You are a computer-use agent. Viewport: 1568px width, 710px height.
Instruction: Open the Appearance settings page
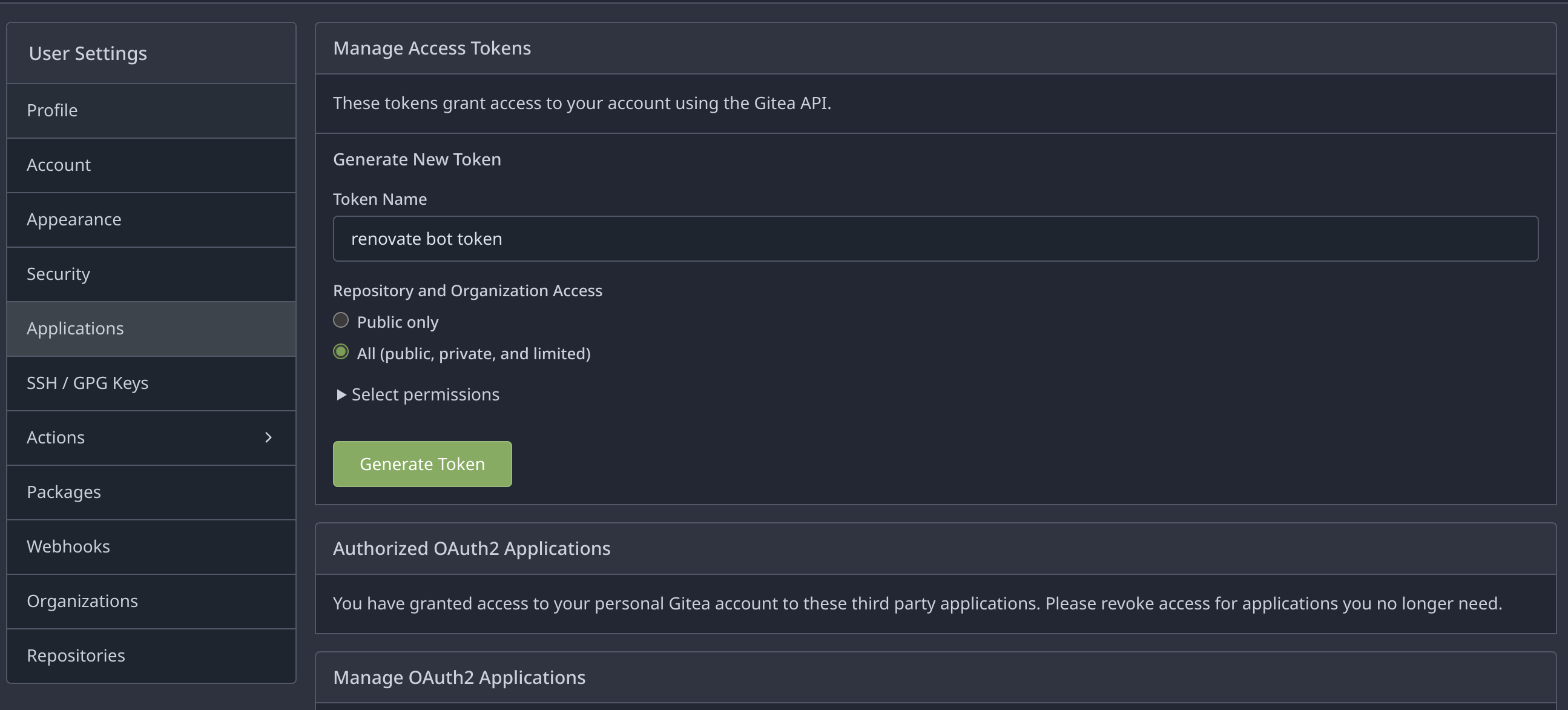pyautogui.click(x=74, y=219)
